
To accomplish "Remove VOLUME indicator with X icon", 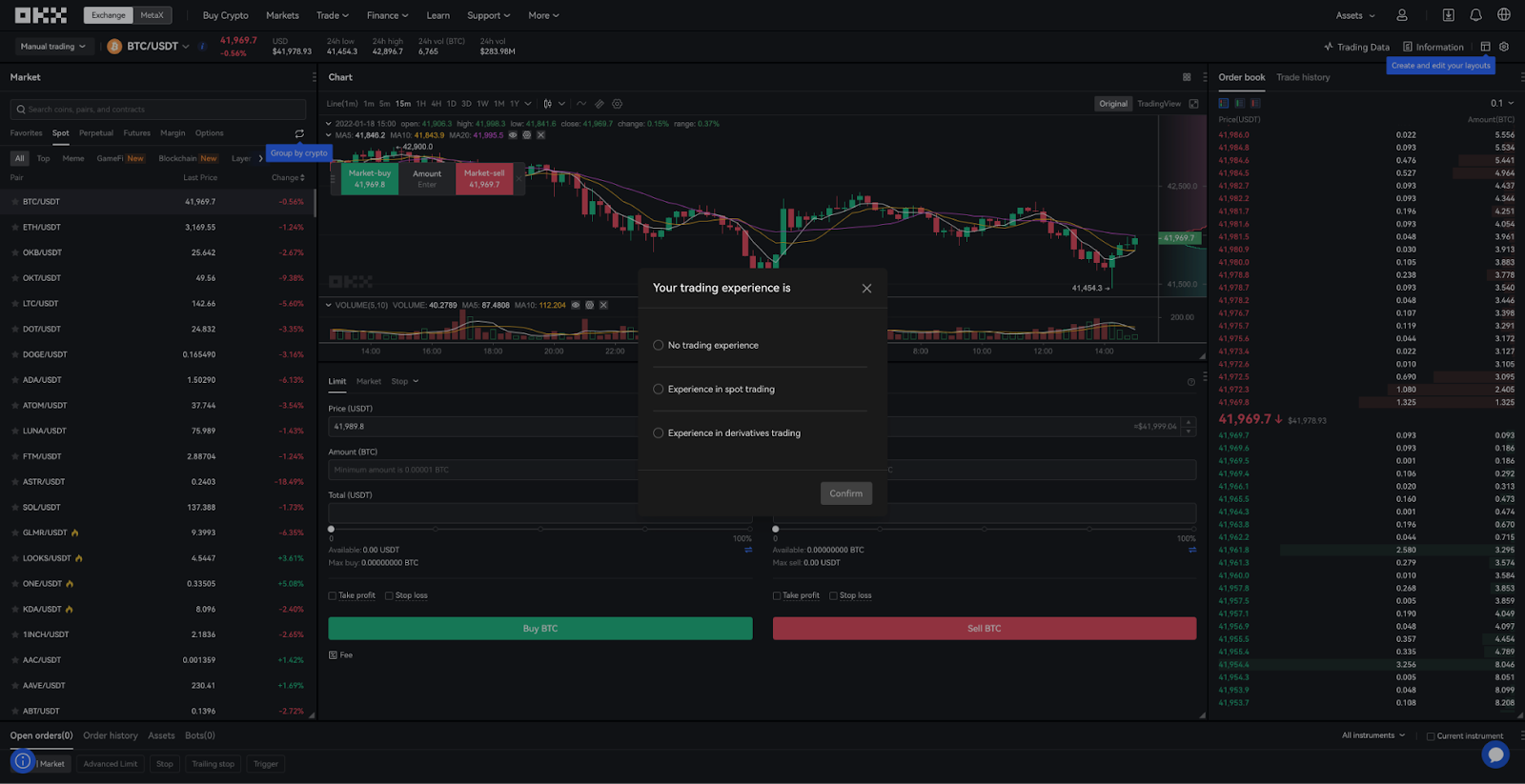I will click(603, 306).
